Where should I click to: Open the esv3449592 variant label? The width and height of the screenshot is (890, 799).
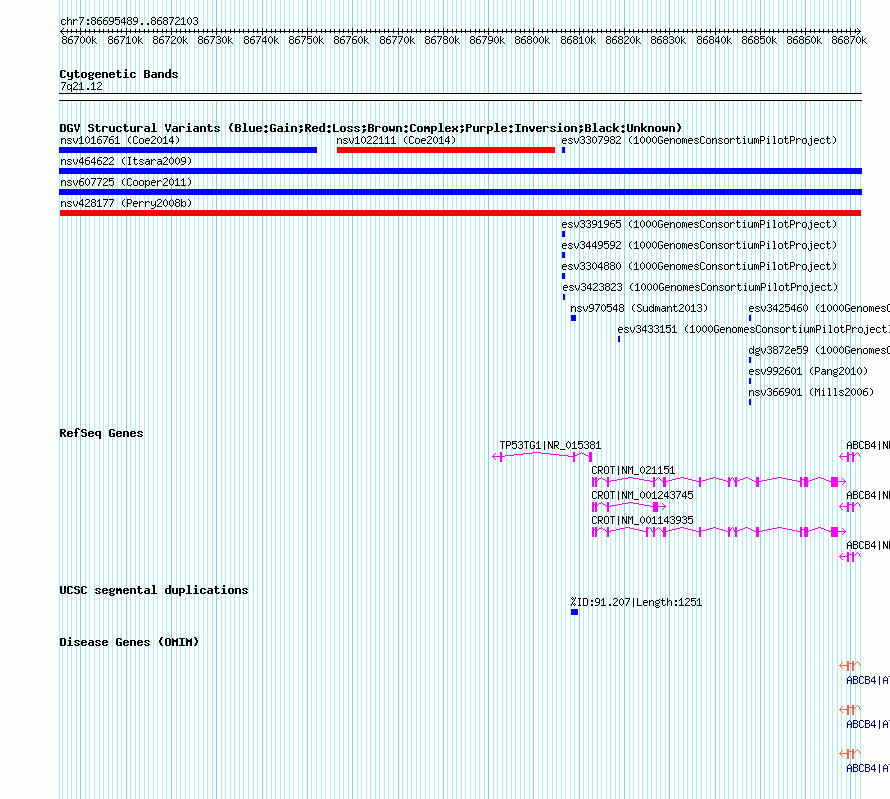pos(699,245)
